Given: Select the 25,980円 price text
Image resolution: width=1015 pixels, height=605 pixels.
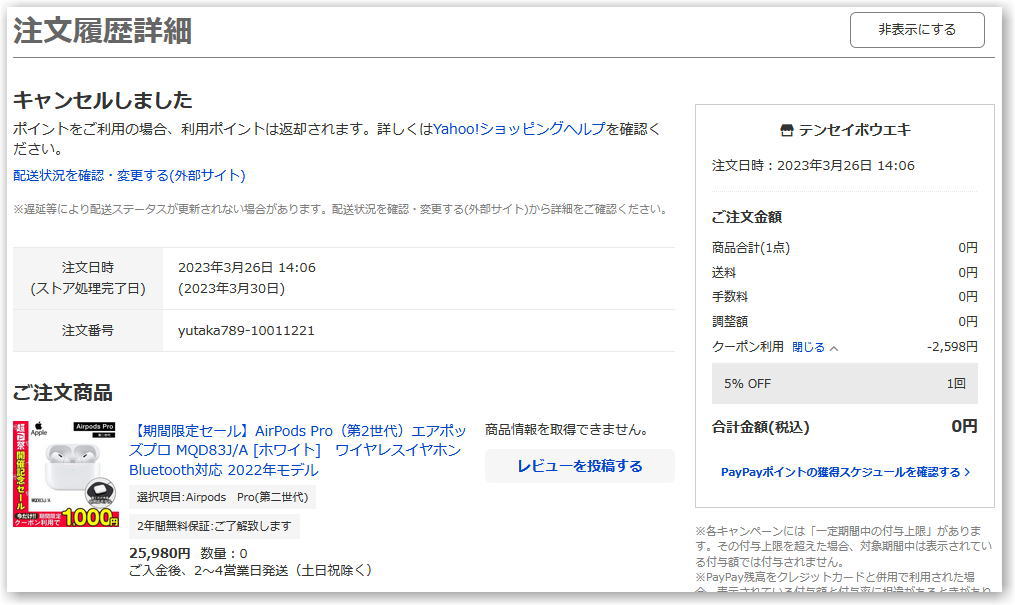Looking at the screenshot, I should pyautogui.click(x=159, y=553).
